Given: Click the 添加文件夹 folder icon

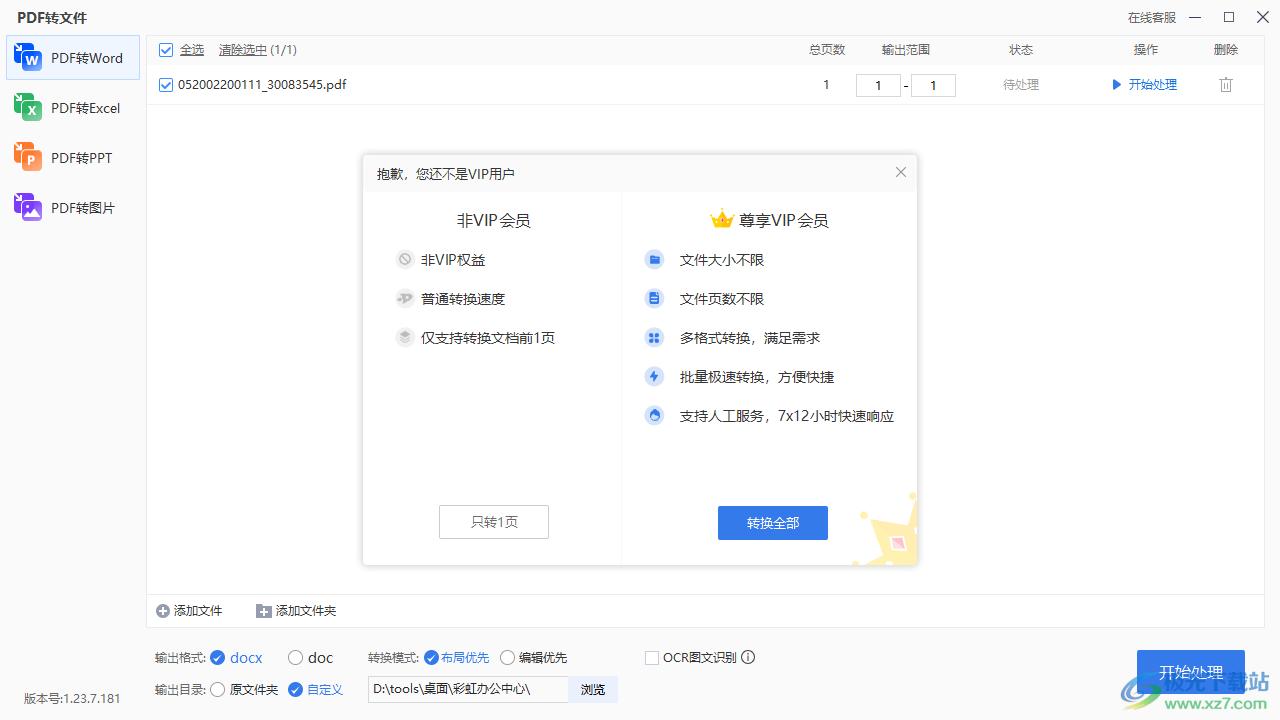Looking at the screenshot, I should tap(264, 611).
